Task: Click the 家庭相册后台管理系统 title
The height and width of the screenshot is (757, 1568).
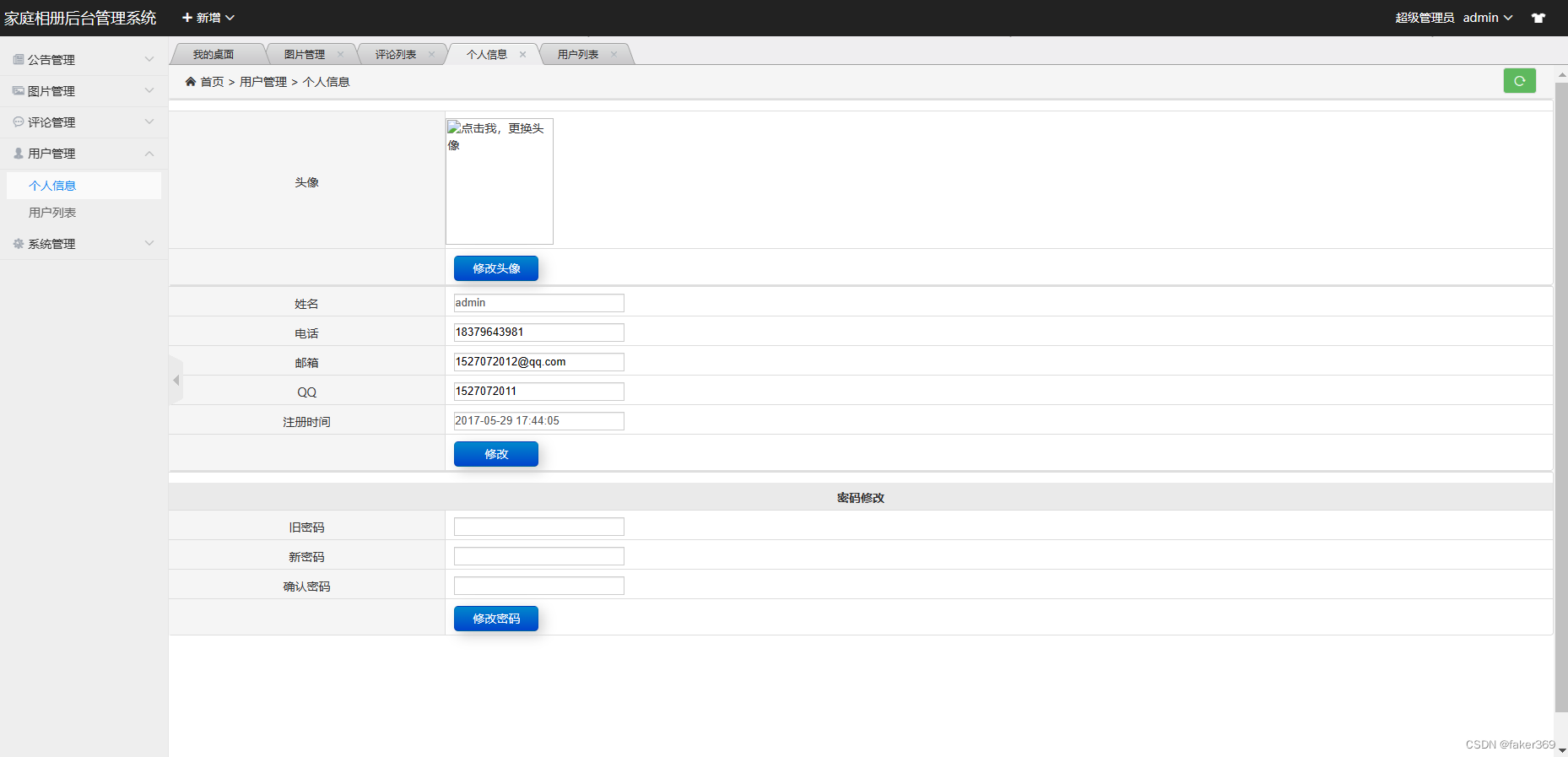Action: coord(80,18)
